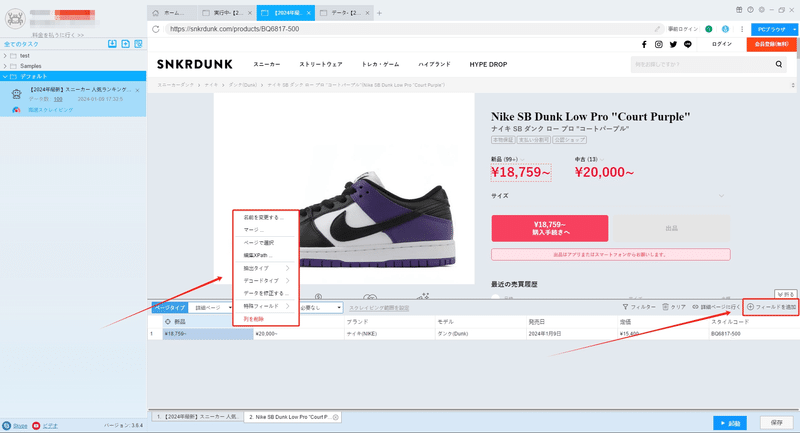Select 名前を変更する in the context menu

coord(263,217)
